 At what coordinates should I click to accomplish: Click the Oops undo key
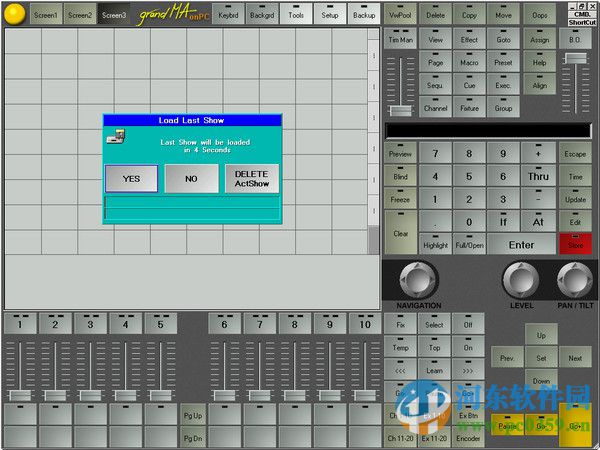tap(540, 15)
